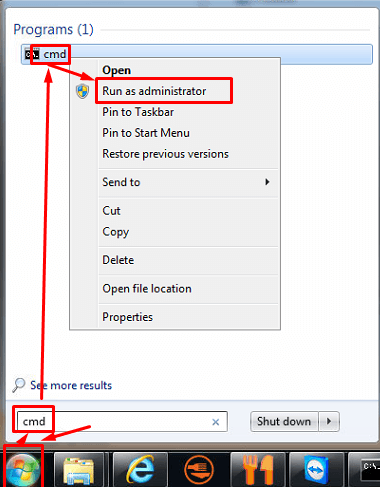The height and width of the screenshot is (487, 380).
Task: Click the orange round fork-and-plate taskbar icon
Action: point(199,470)
